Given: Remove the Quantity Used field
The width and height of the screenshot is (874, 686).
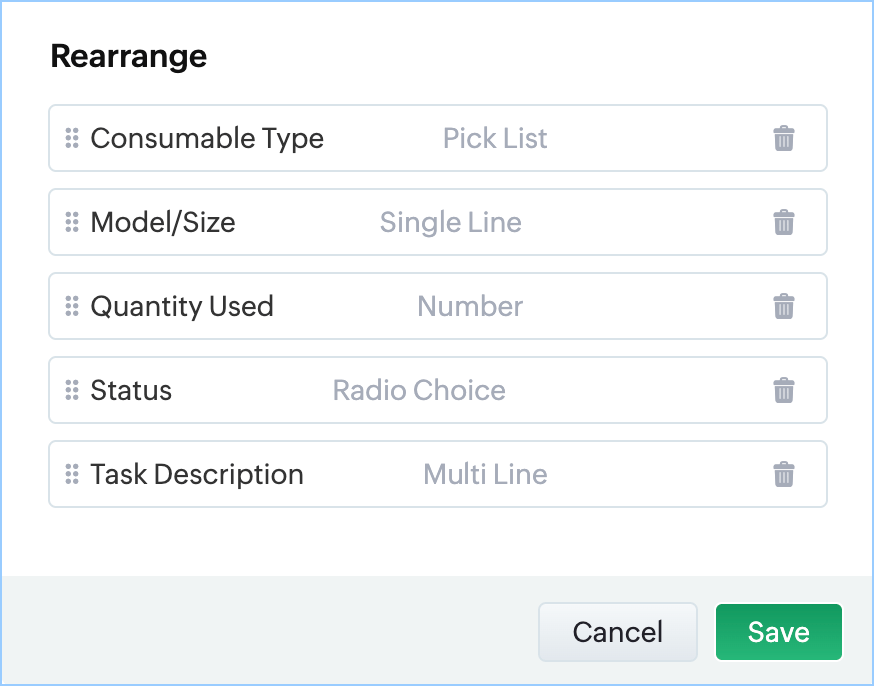Looking at the screenshot, I should click(x=784, y=306).
